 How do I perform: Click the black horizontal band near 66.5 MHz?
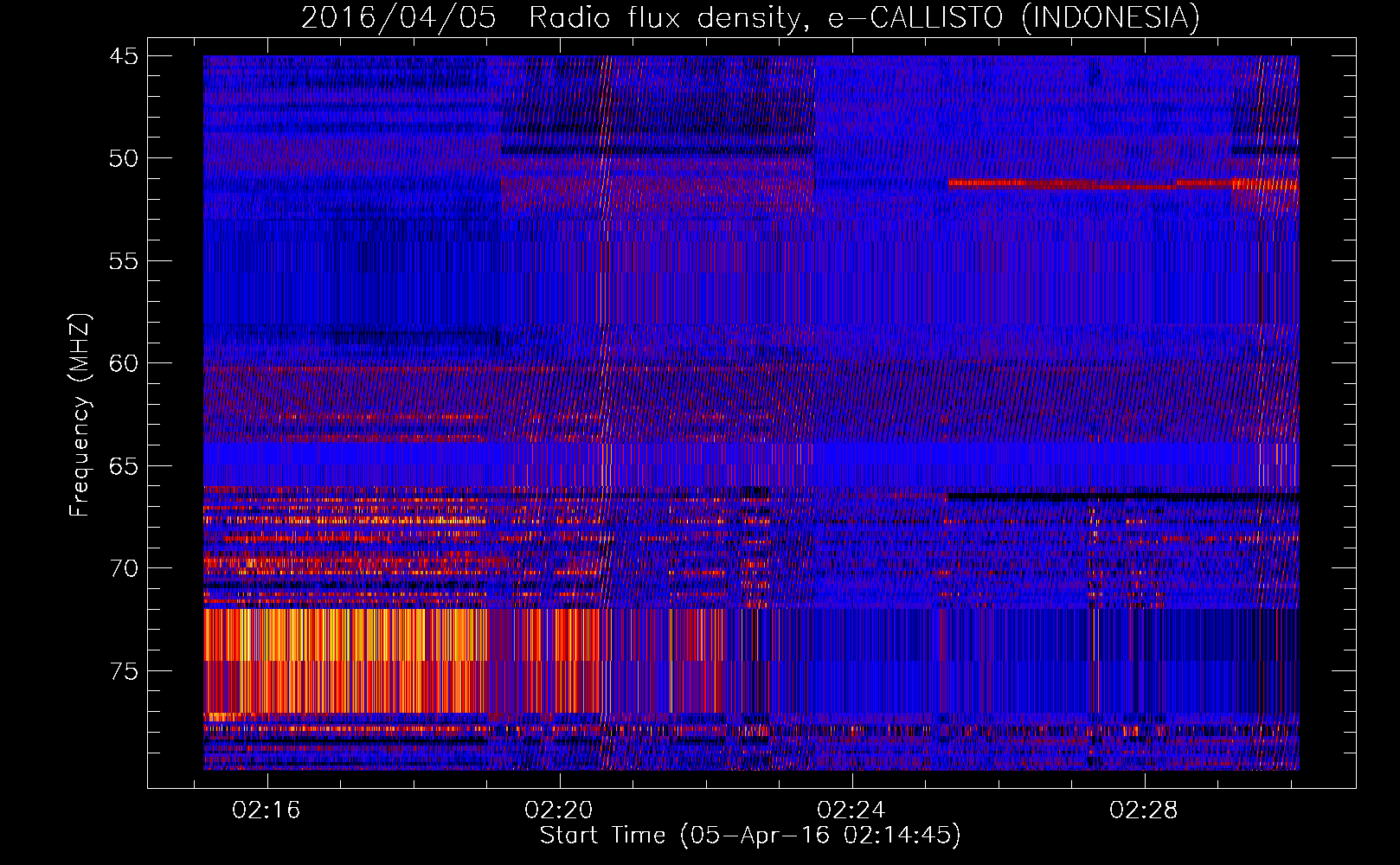1123,497
